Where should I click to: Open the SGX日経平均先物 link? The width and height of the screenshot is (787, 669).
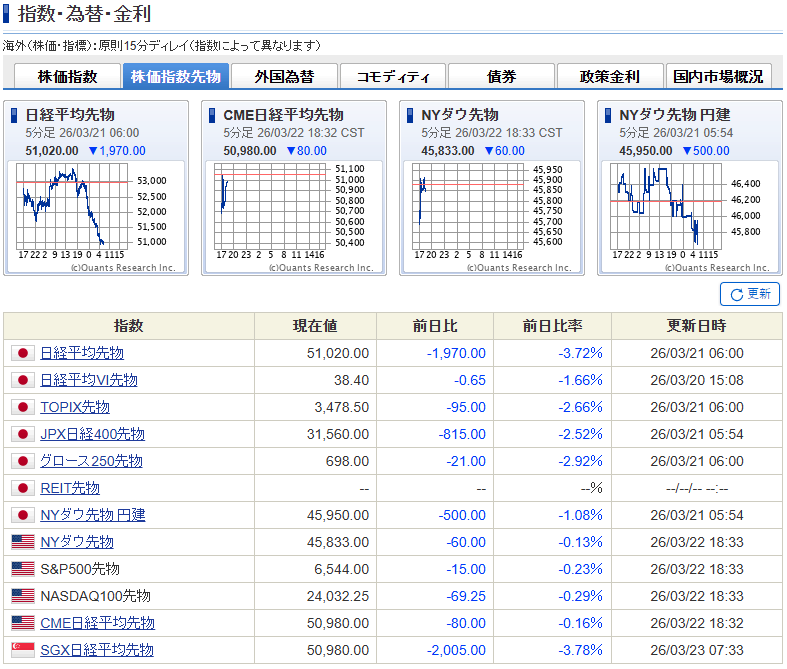97,650
